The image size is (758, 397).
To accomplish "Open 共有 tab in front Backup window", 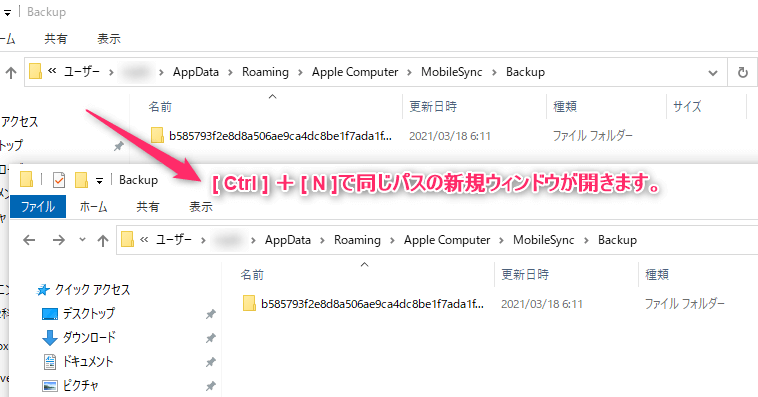I will click(x=147, y=206).
